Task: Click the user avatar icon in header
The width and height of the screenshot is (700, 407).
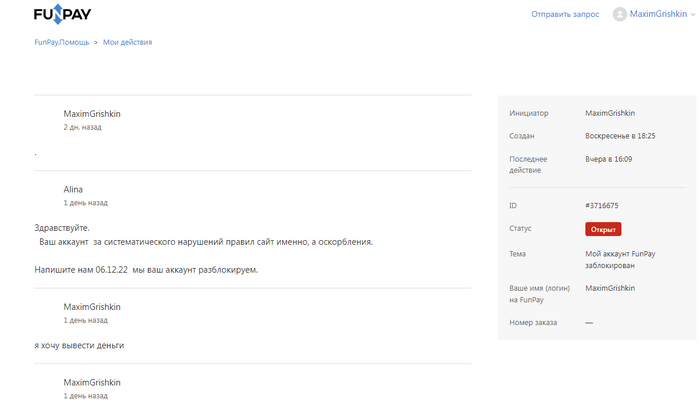Action: (x=620, y=15)
